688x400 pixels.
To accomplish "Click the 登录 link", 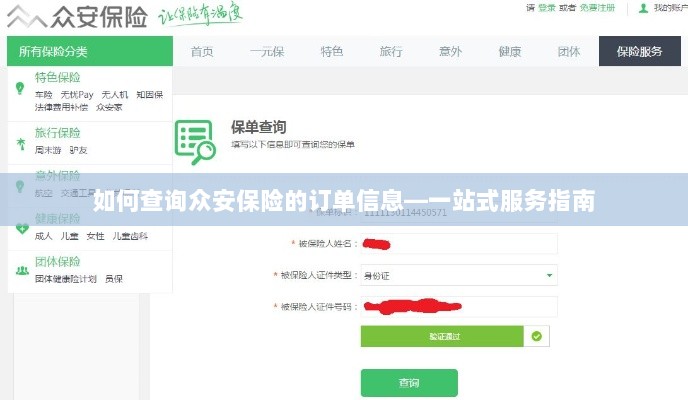I will (547, 8).
